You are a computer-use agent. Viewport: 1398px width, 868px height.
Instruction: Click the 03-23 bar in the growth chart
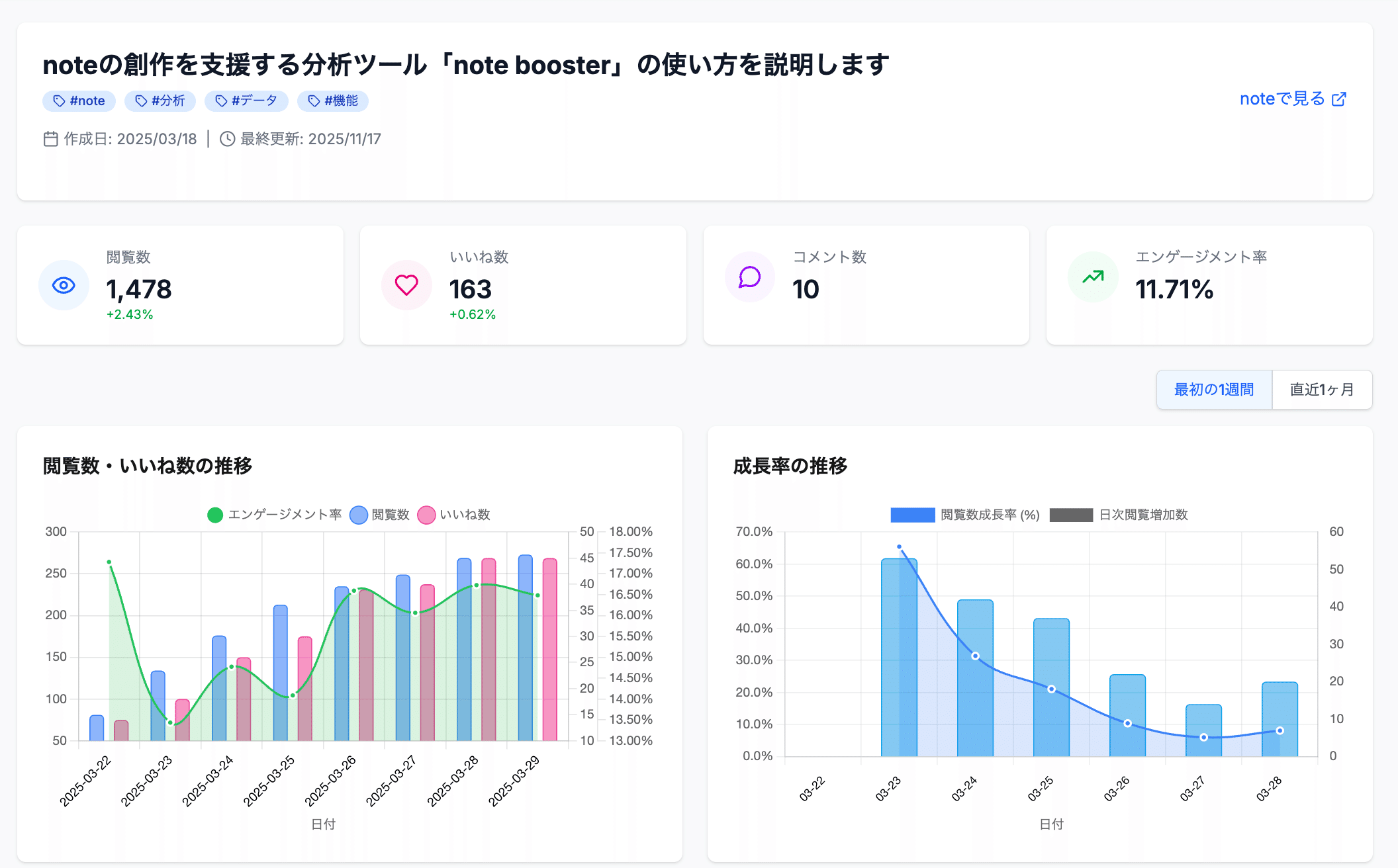coord(899,658)
